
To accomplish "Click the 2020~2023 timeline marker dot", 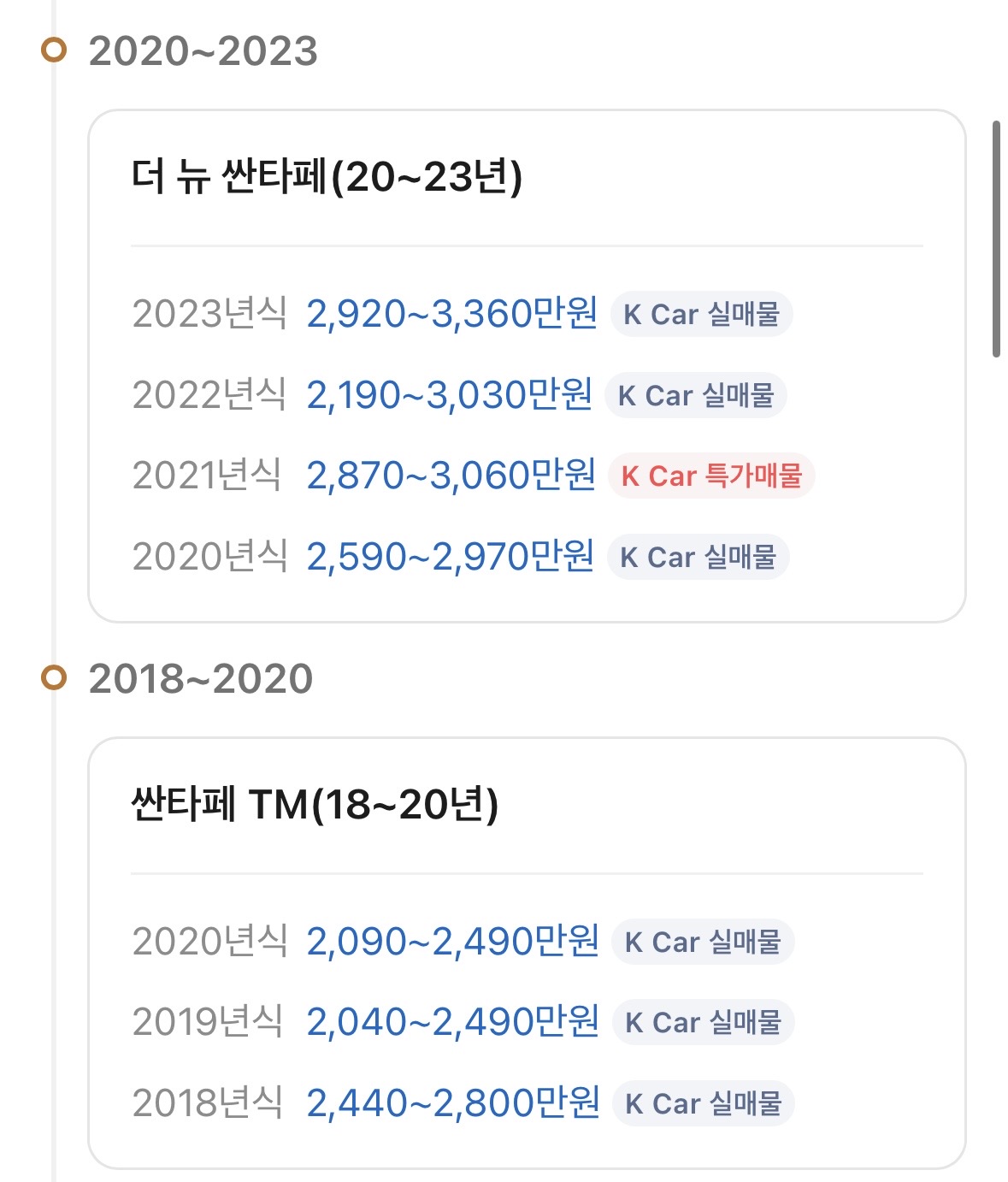I will click(53, 50).
